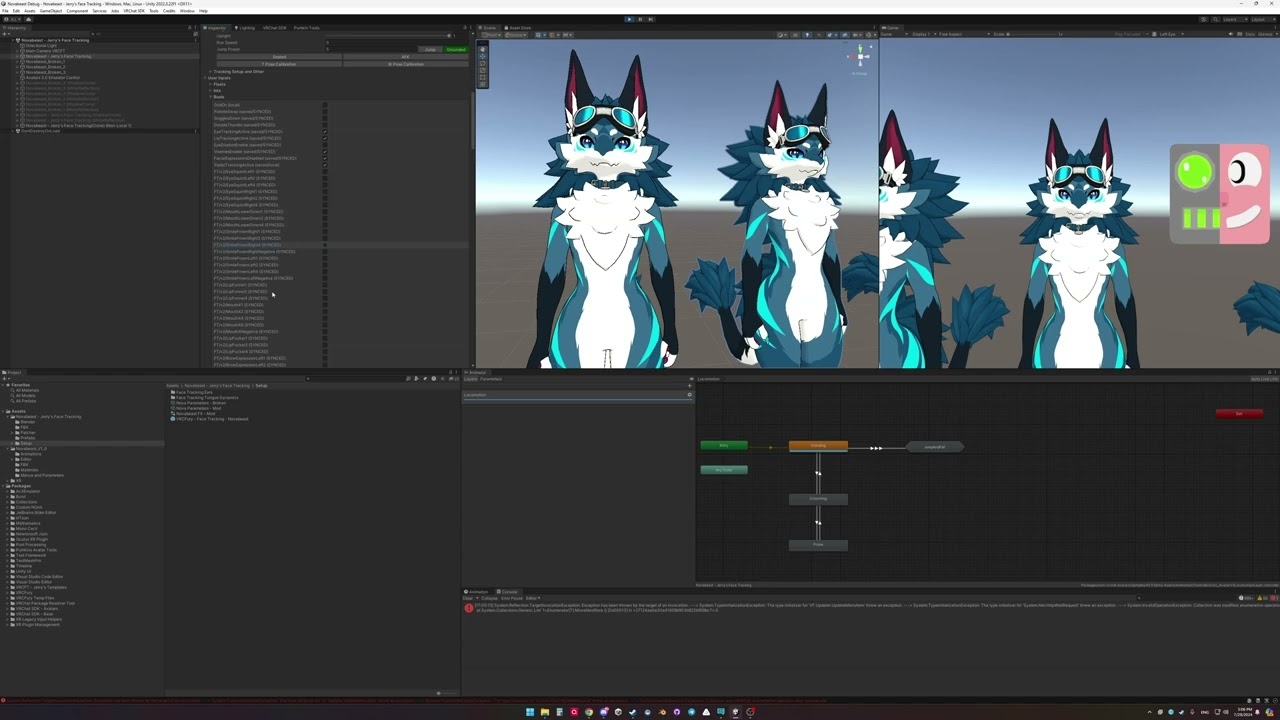Click the Step frame button in the toolbar
1280x720 pixels.
tap(651, 19)
